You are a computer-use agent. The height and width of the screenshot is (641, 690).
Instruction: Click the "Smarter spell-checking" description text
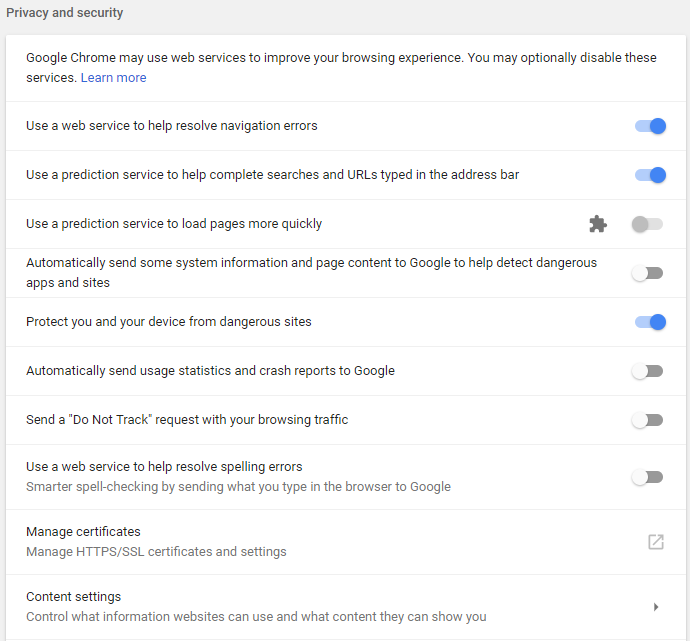[238, 487]
